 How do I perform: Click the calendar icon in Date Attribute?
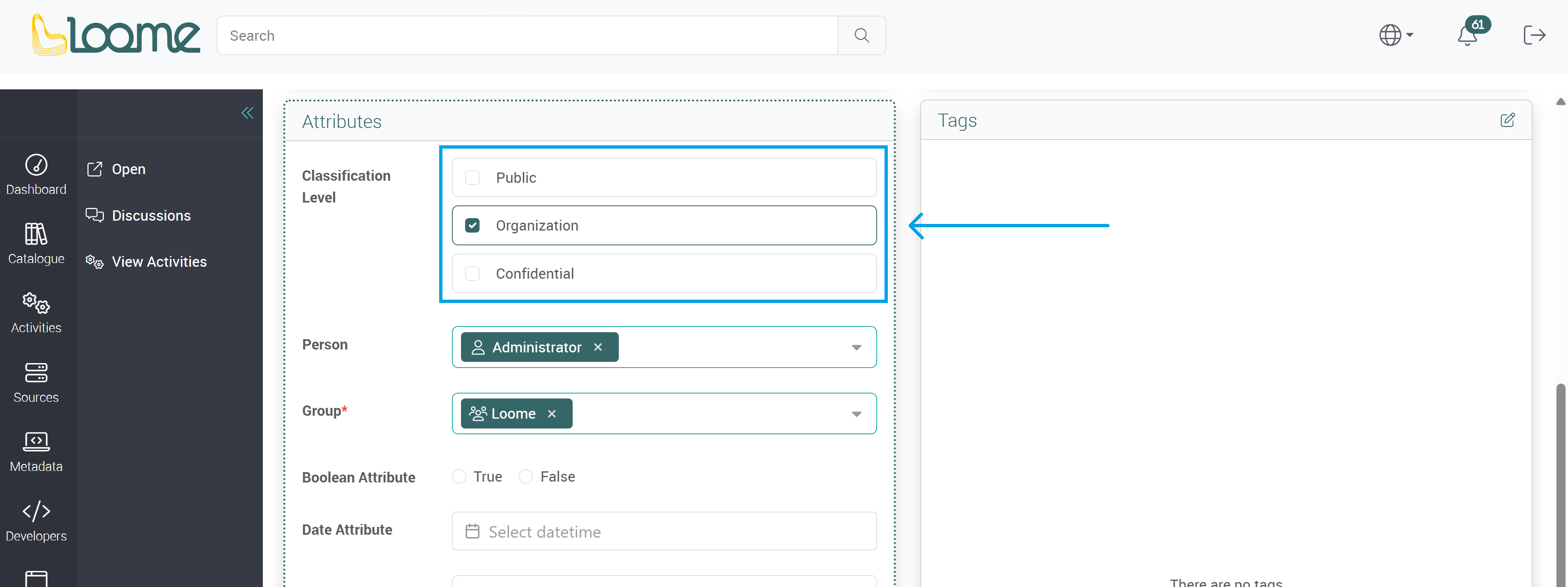pyautogui.click(x=473, y=532)
